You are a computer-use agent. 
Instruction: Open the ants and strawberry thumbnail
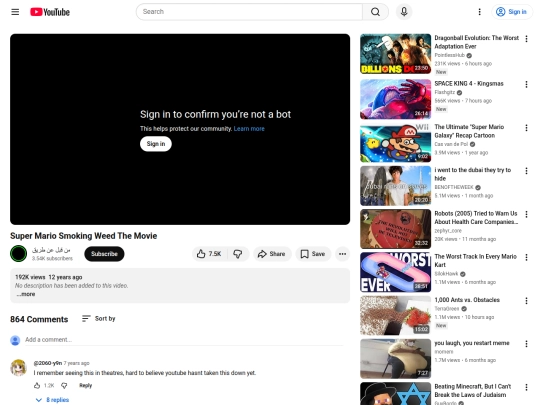(395, 315)
